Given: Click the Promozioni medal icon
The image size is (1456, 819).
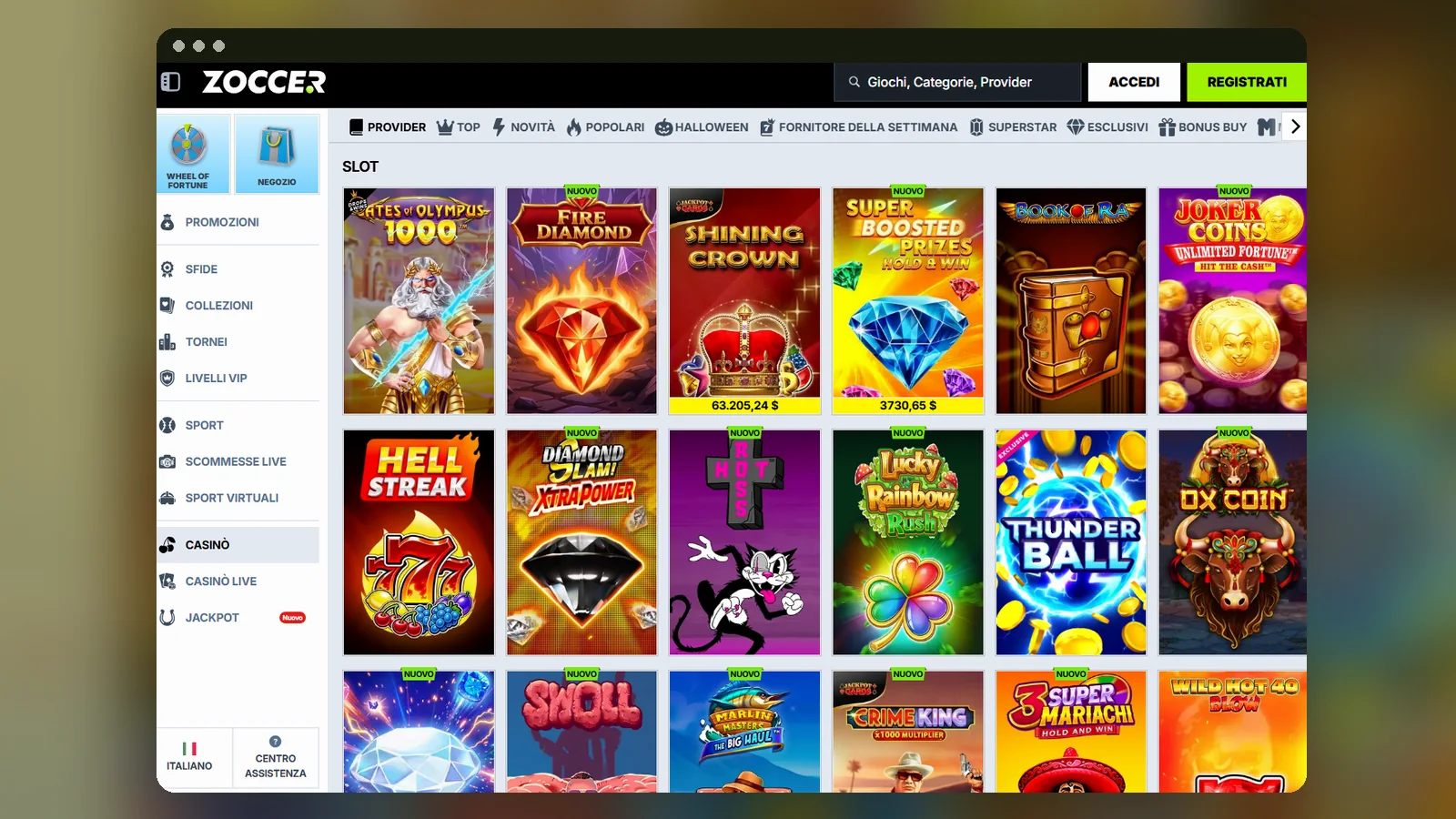Looking at the screenshot, I should [x=167, y=222].
